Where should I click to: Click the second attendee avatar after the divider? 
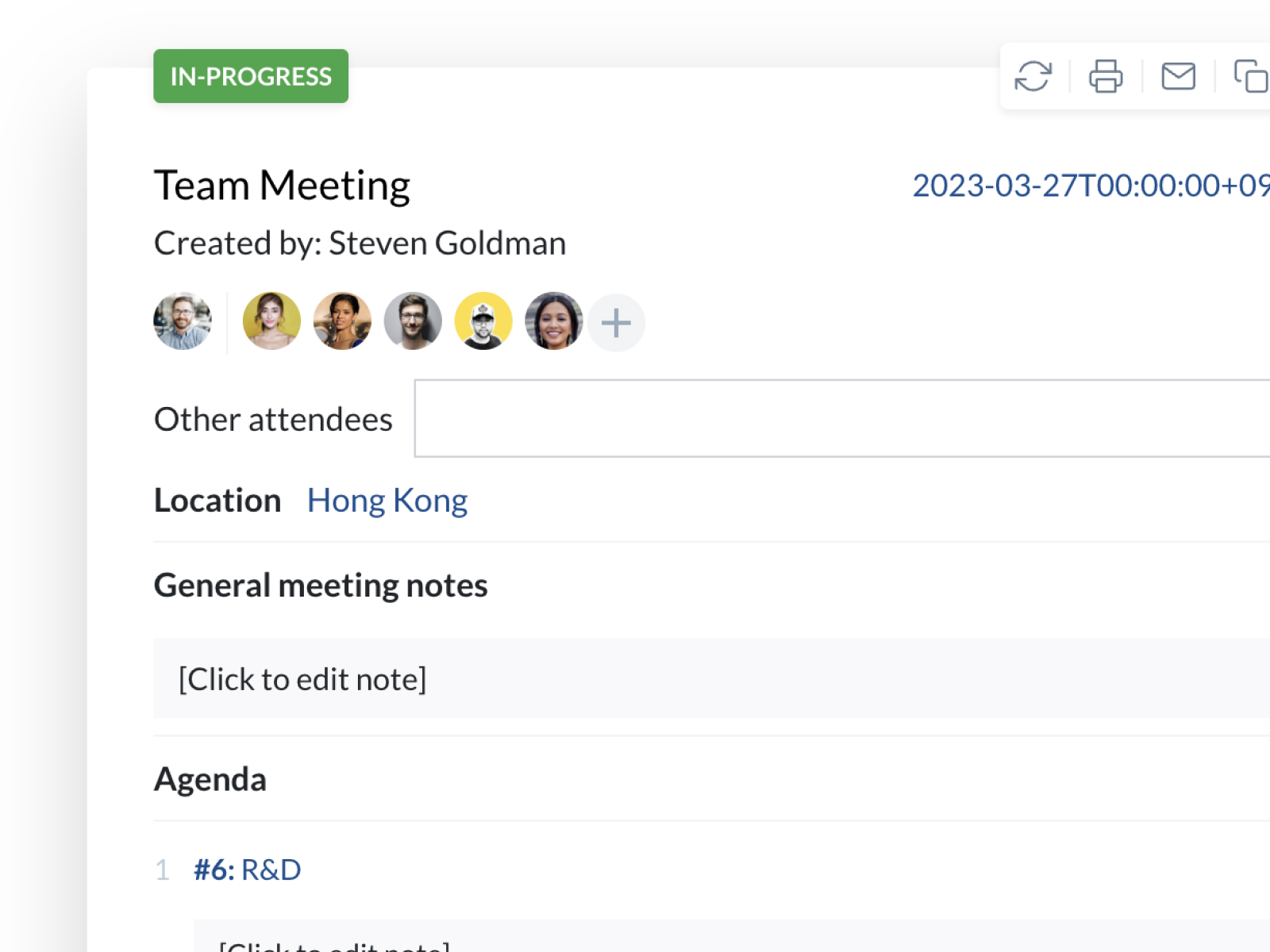[342, 321]
